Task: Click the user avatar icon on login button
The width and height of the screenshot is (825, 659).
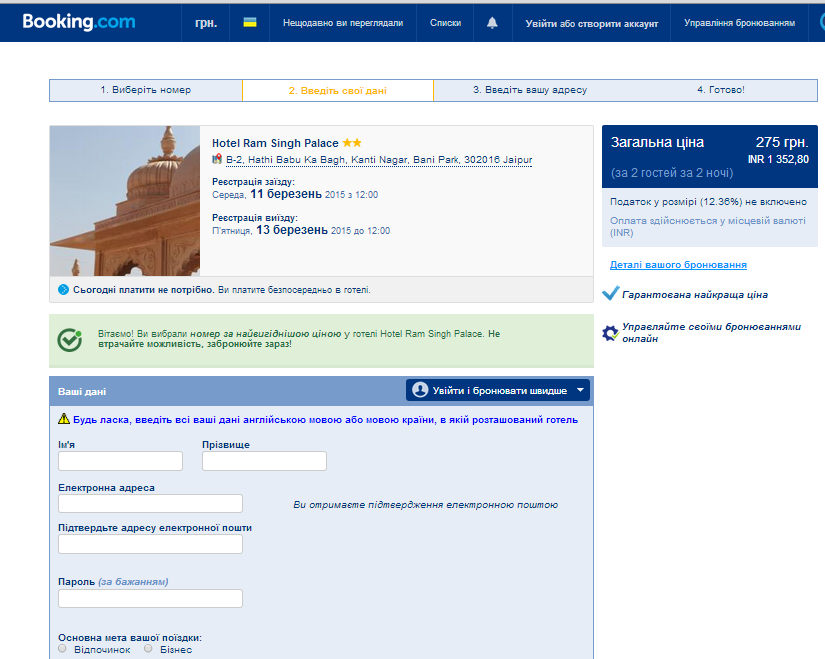Action: 420,390
